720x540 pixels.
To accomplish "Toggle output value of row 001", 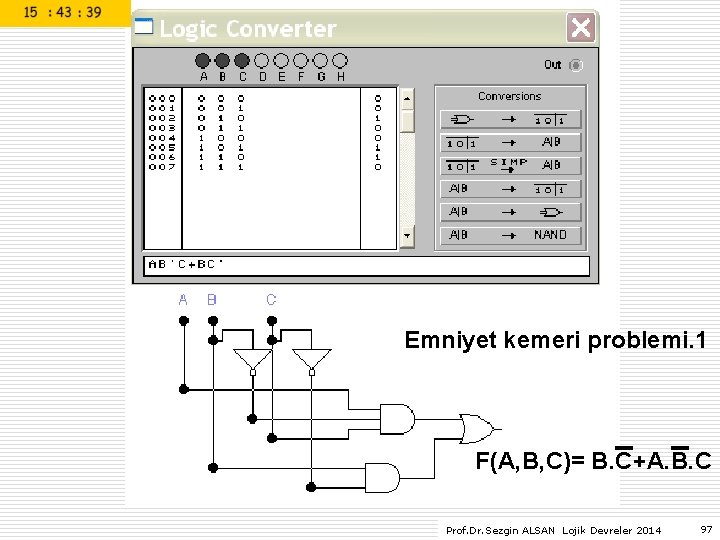I will pos(377,108).
